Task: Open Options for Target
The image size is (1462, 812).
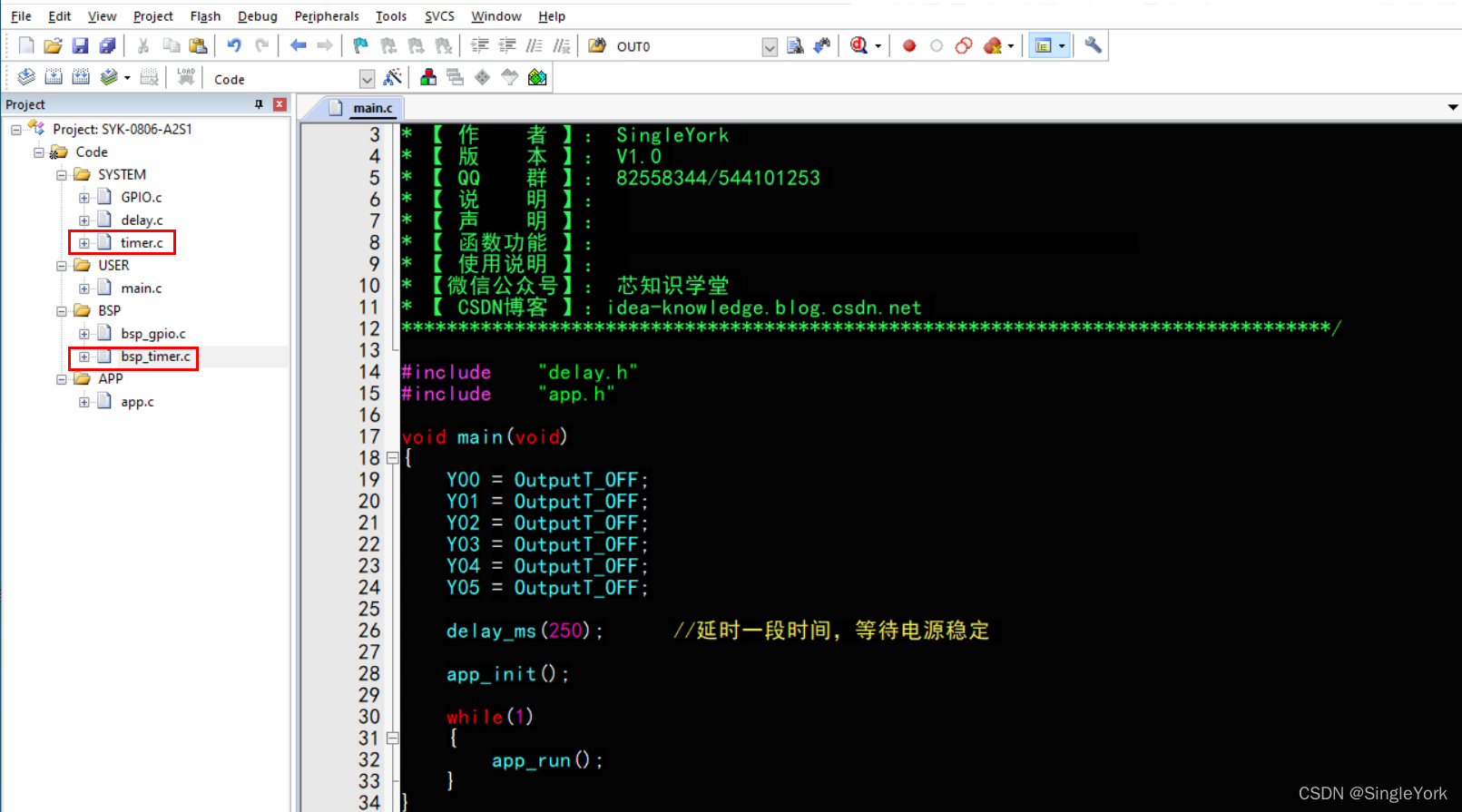Action: pos(393,78)
